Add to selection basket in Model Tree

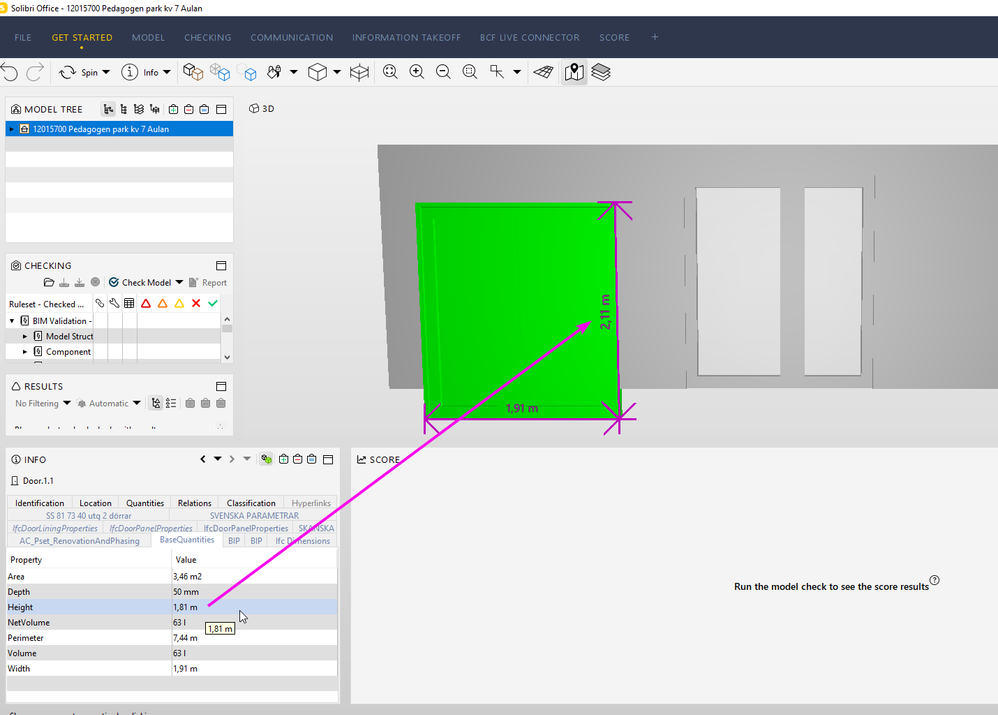coord(173,110)
